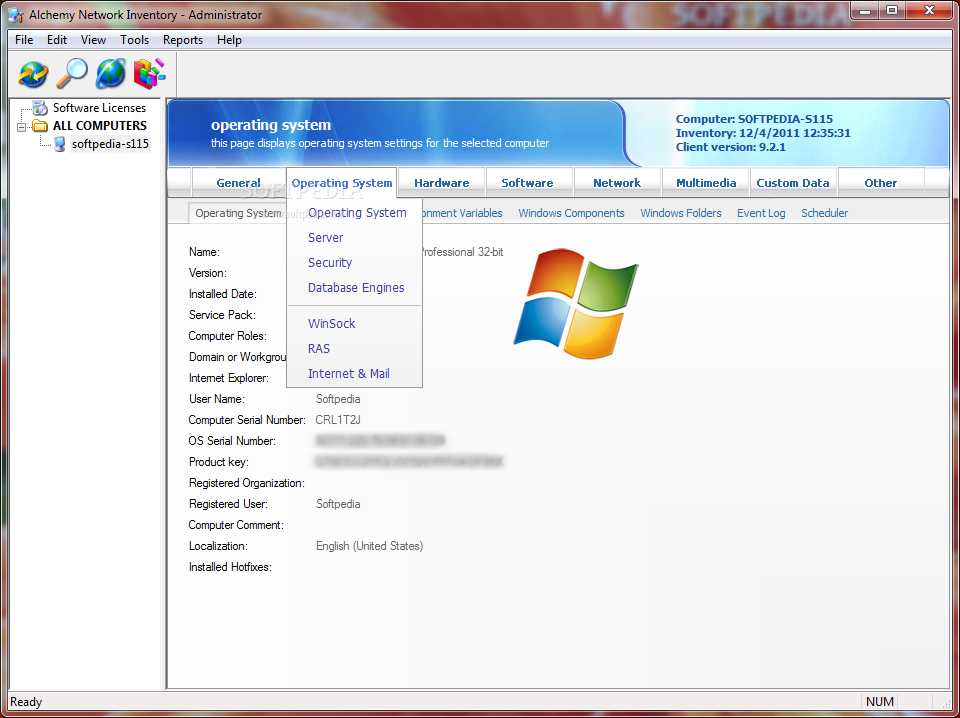Maximize the Alchemy Network Inventory window
The width and height of the screenshot is (960, 718).
pos(892,10)
